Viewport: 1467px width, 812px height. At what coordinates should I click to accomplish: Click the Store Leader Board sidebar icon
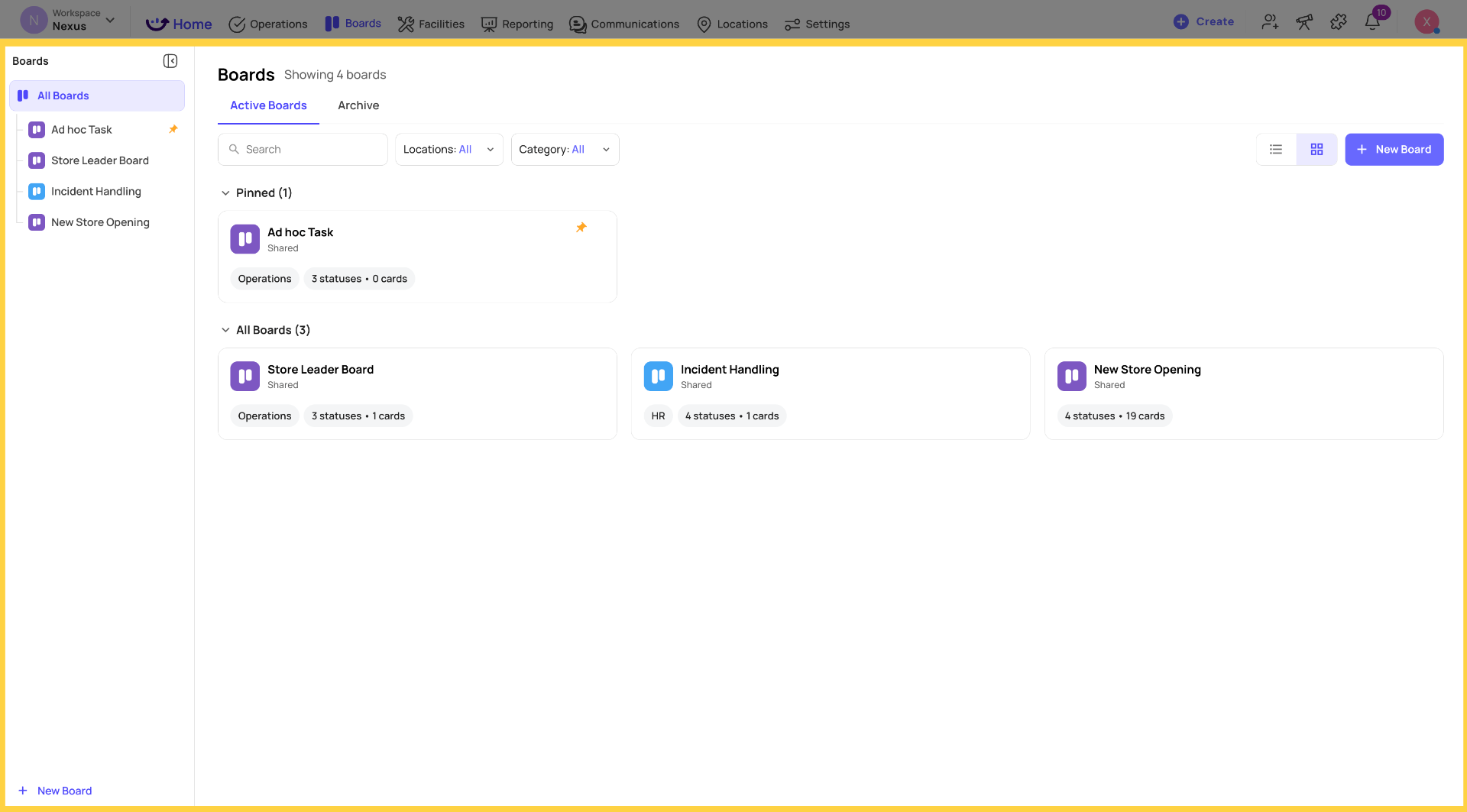[37, 160]
